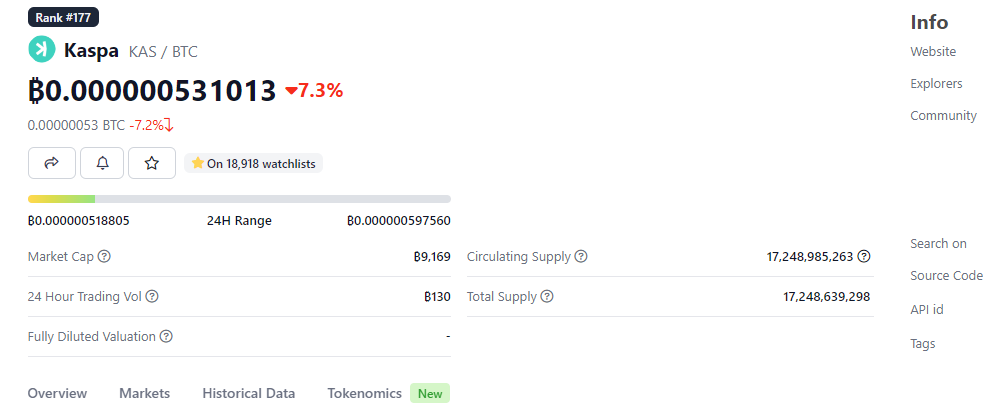Switch to the Overview tab

click(57, 394)
